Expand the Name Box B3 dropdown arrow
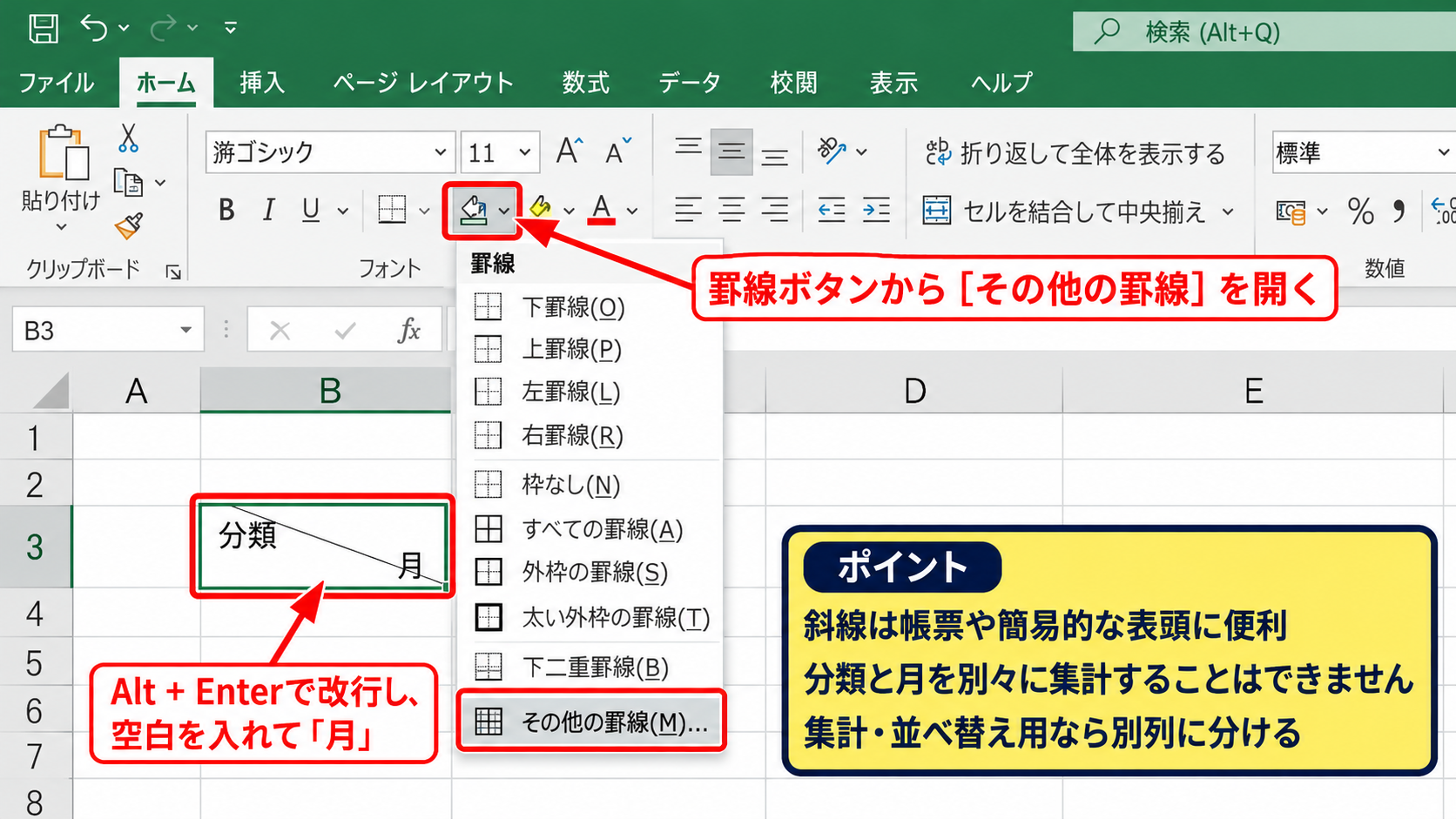The height and width of the screenshot is (819, 1456). (185, 330)
